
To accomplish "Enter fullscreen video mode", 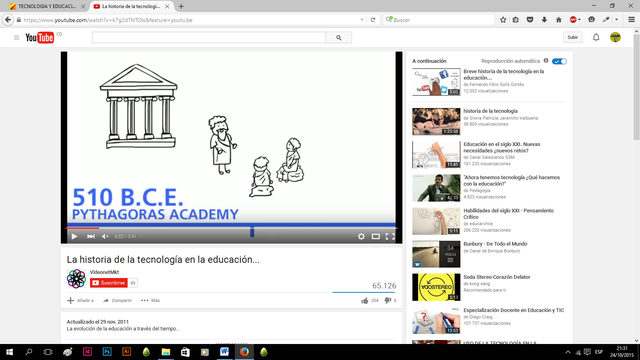I will pos(390,236).
